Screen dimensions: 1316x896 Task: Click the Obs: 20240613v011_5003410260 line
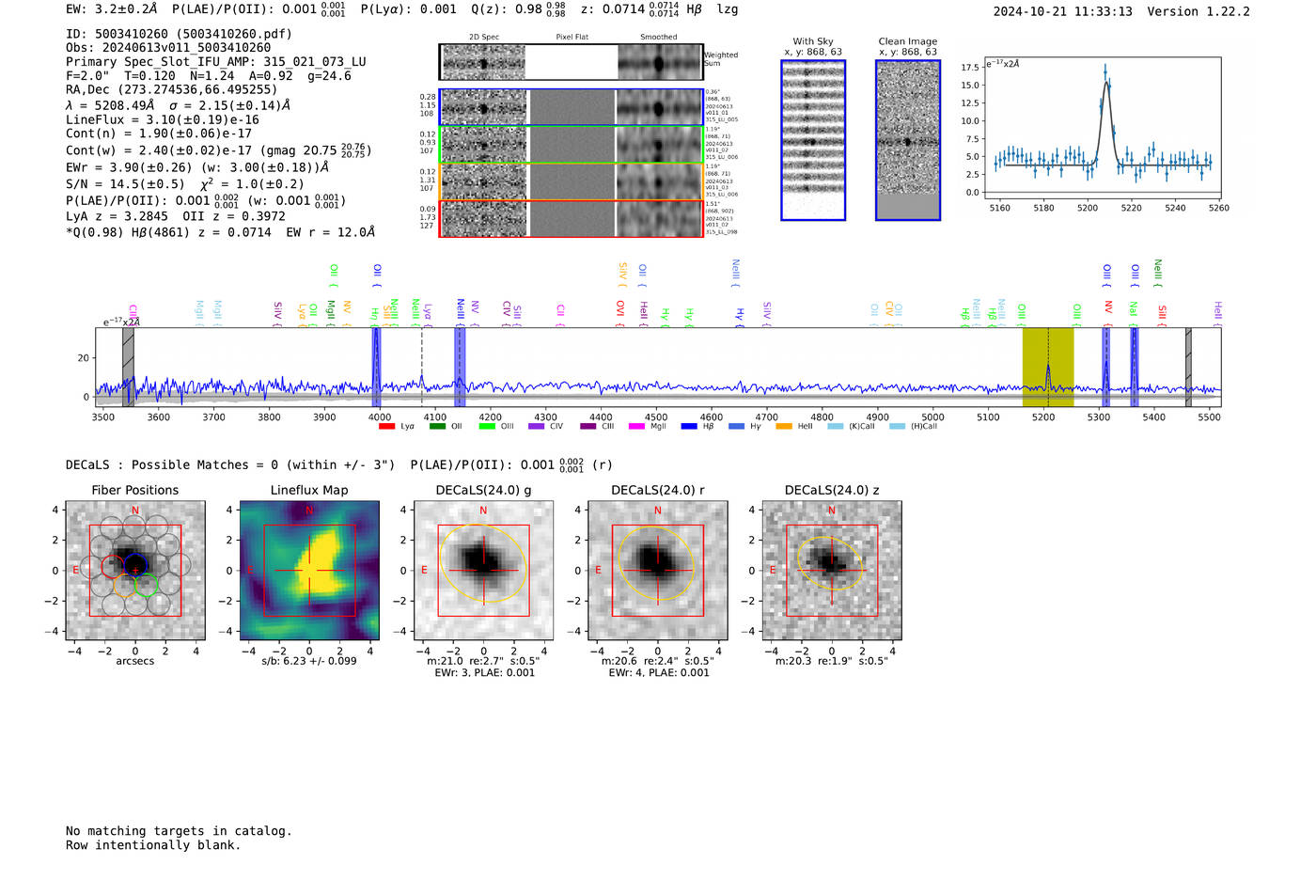168,48
